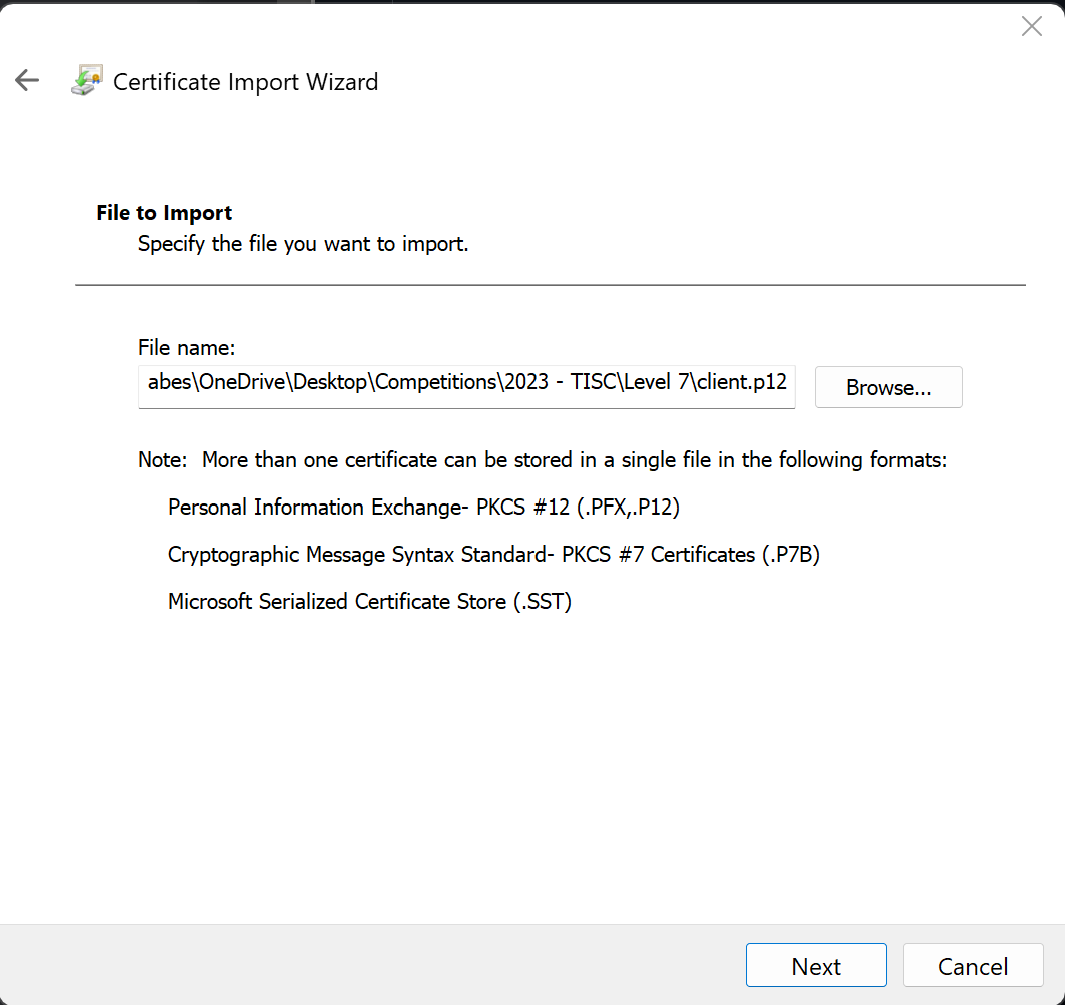Click the horizontal divider below the heading
This screenshot has width=1066, height=1006.
click(550, 285)
